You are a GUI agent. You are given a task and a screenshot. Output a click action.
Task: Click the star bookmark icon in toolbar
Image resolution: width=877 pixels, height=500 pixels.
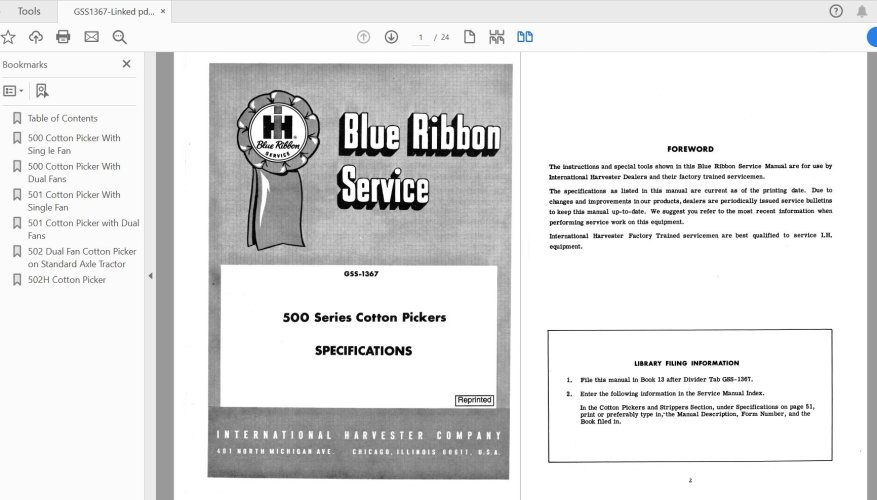click(8, 37)
